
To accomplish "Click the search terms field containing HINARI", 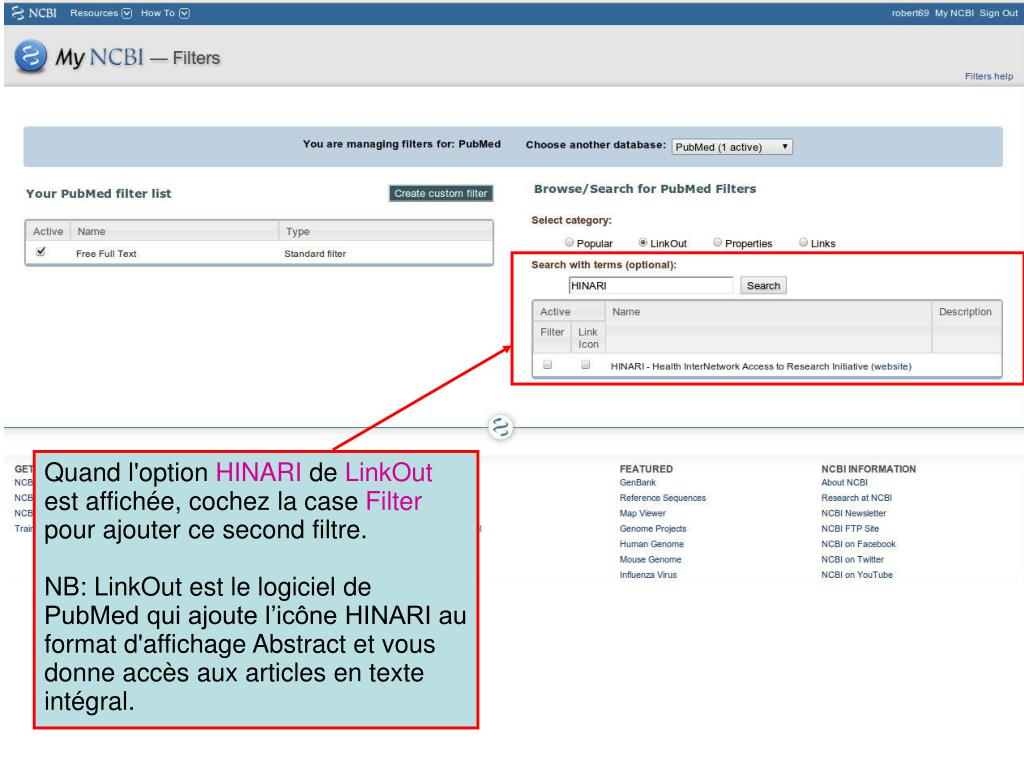I will point(651,285).
